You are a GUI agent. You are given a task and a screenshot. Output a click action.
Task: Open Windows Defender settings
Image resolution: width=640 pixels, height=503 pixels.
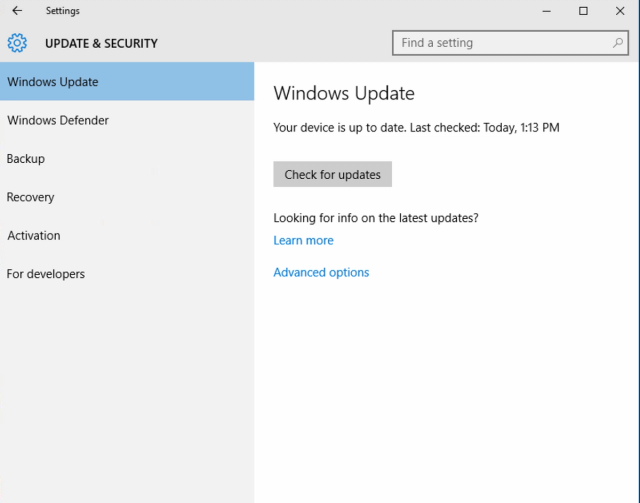click(x=127, y=120)
